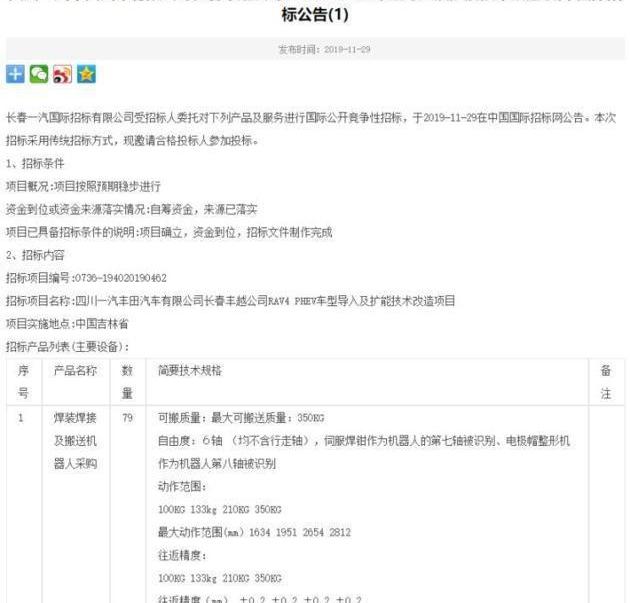Click the '项目已具备招标条件的说明' line
This screenshot has height=603, width=630.
point(169,232)
